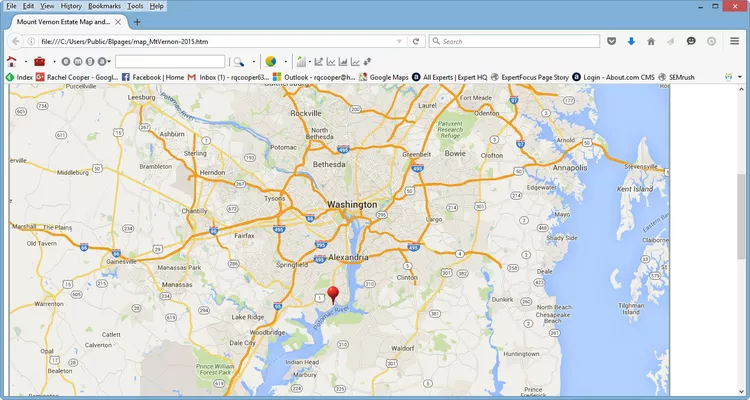Select the Mount Vernon Estate Map tab
This screenshot has height=400, width=750.
pyautogui.click(x=60, y=22)
